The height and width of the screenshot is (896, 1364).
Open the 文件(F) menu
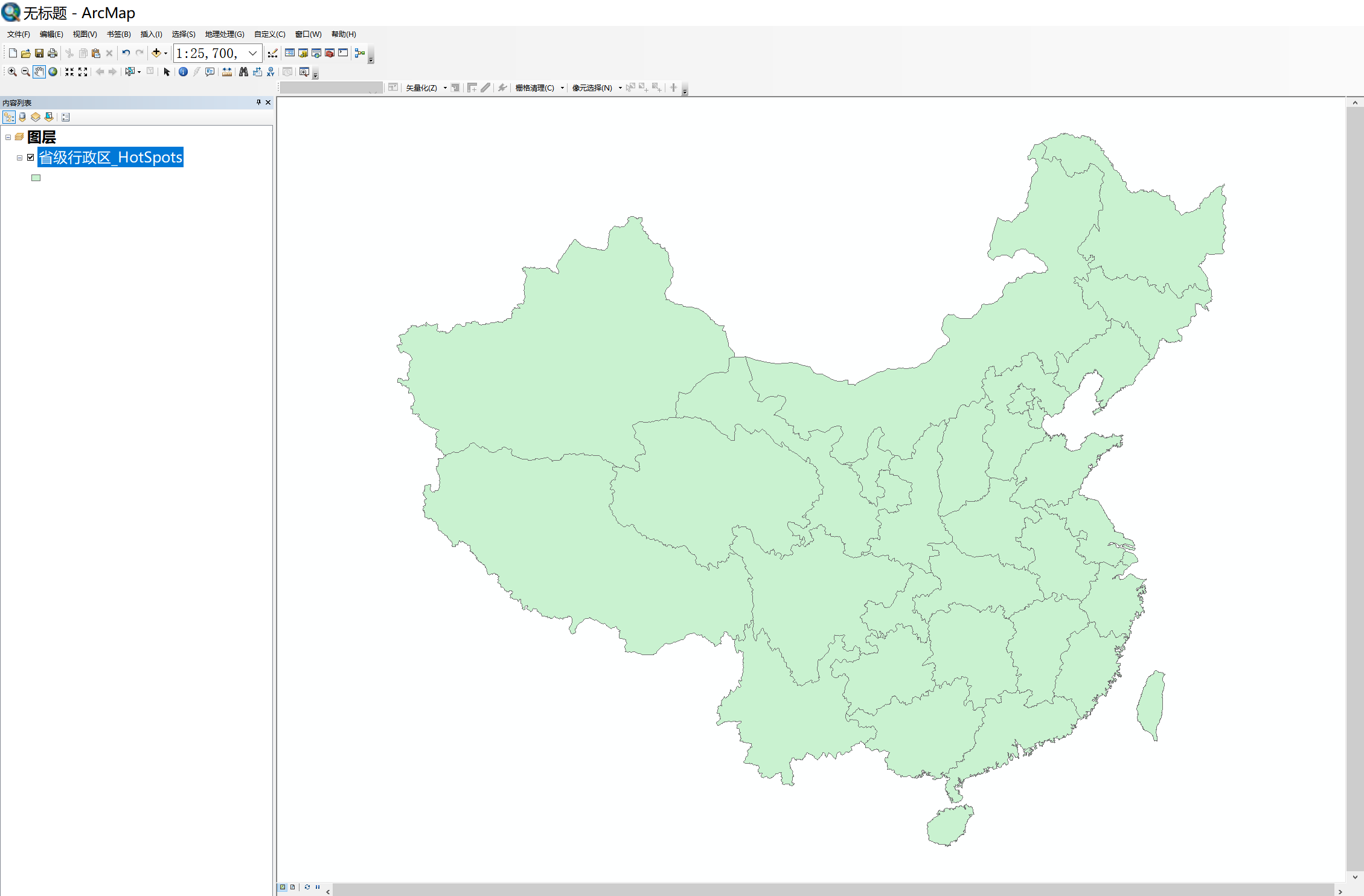click(18, 34)
